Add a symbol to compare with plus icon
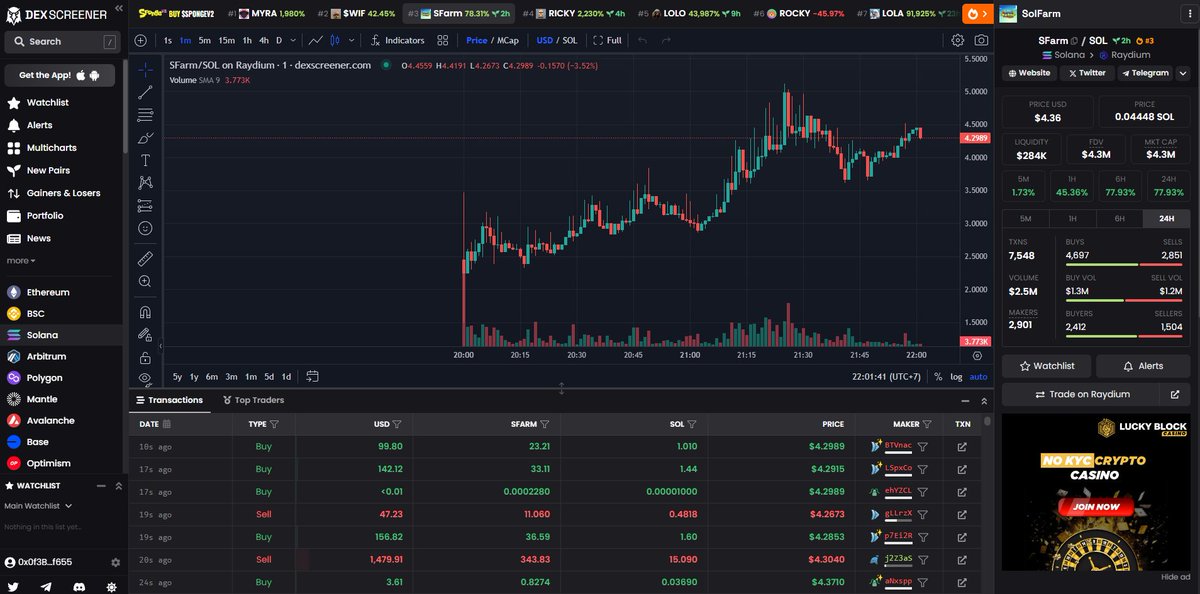 click(140, 41)
